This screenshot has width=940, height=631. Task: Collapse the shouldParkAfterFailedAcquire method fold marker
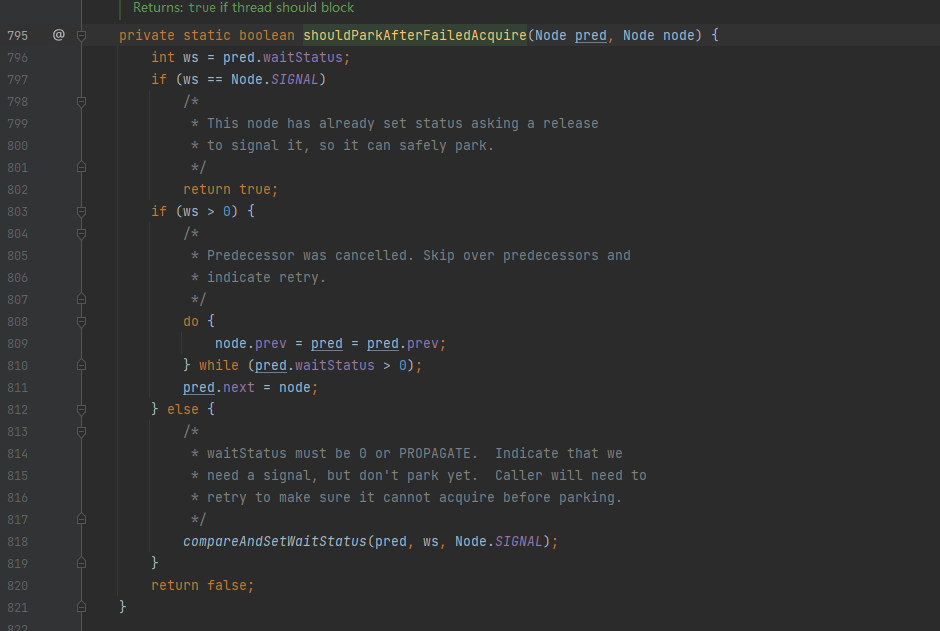pos(82,35)
